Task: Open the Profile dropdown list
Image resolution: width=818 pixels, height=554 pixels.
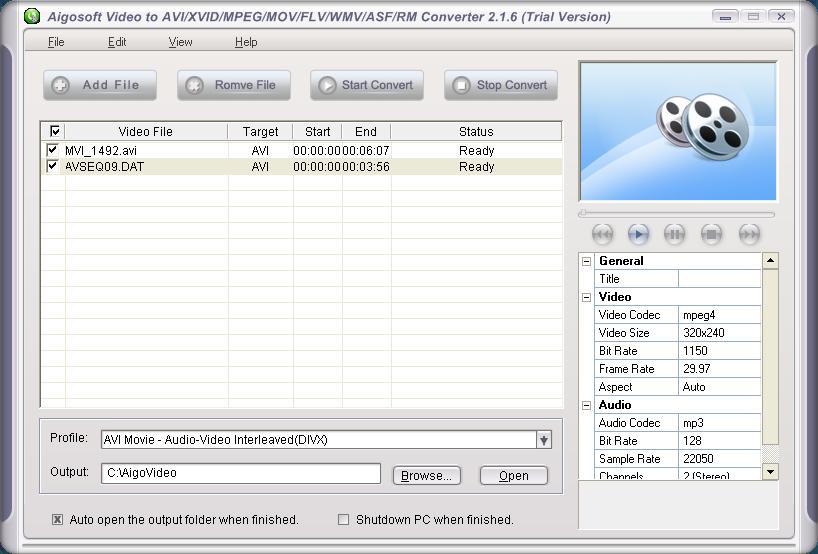Action: coord(543,440)
